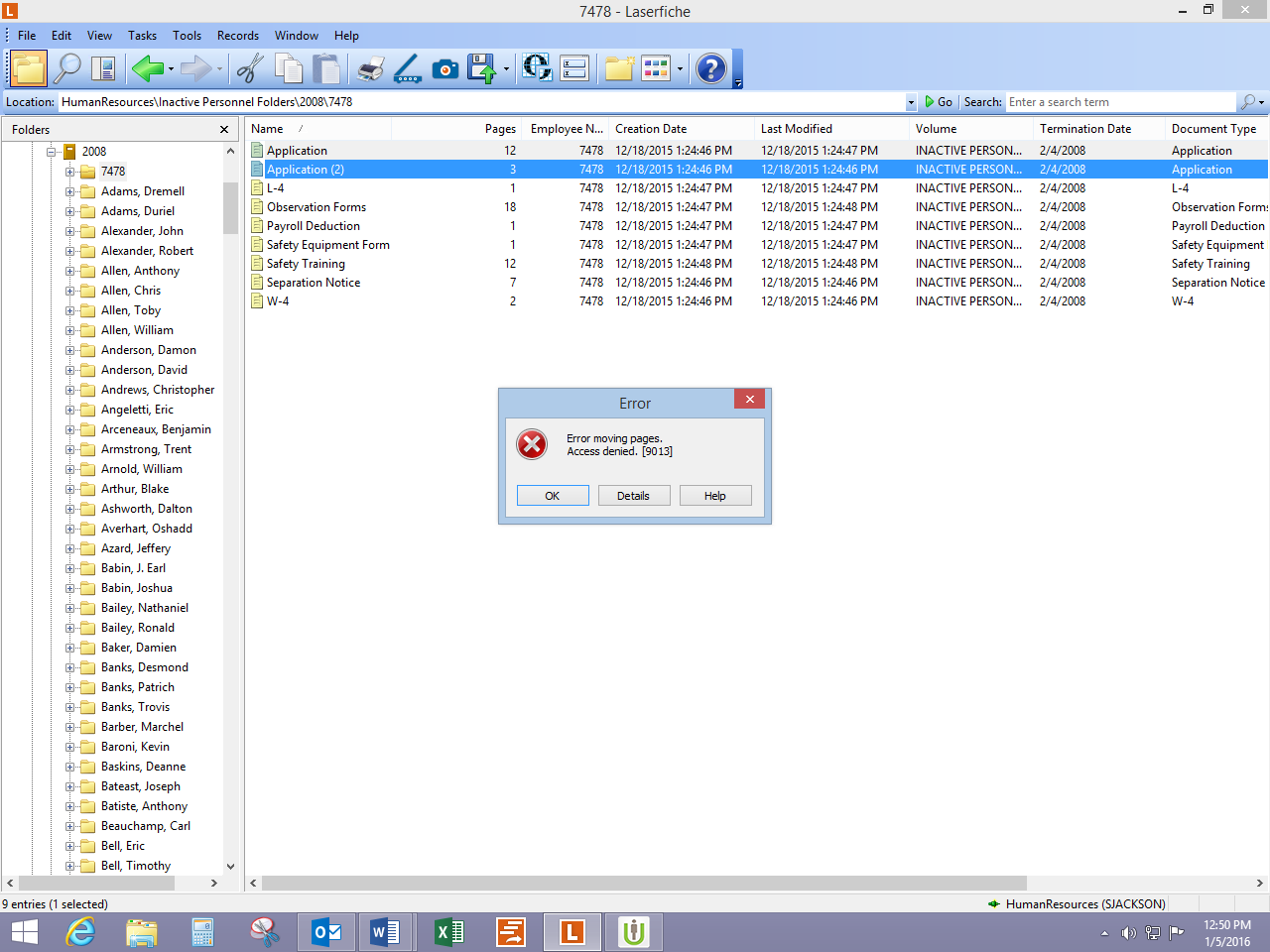
Task: Click the globe toolbar icon
Action: tap(537, 67)
